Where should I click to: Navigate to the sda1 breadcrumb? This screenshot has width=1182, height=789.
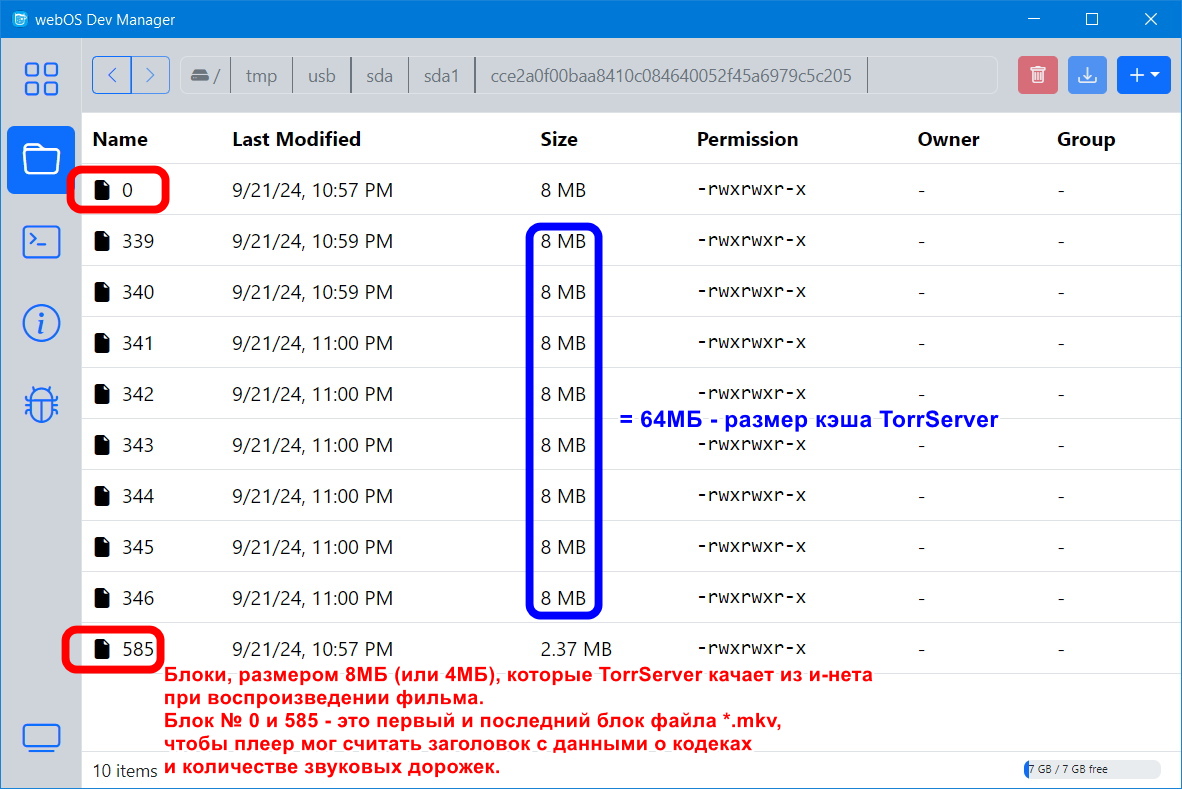coord(440,75)
